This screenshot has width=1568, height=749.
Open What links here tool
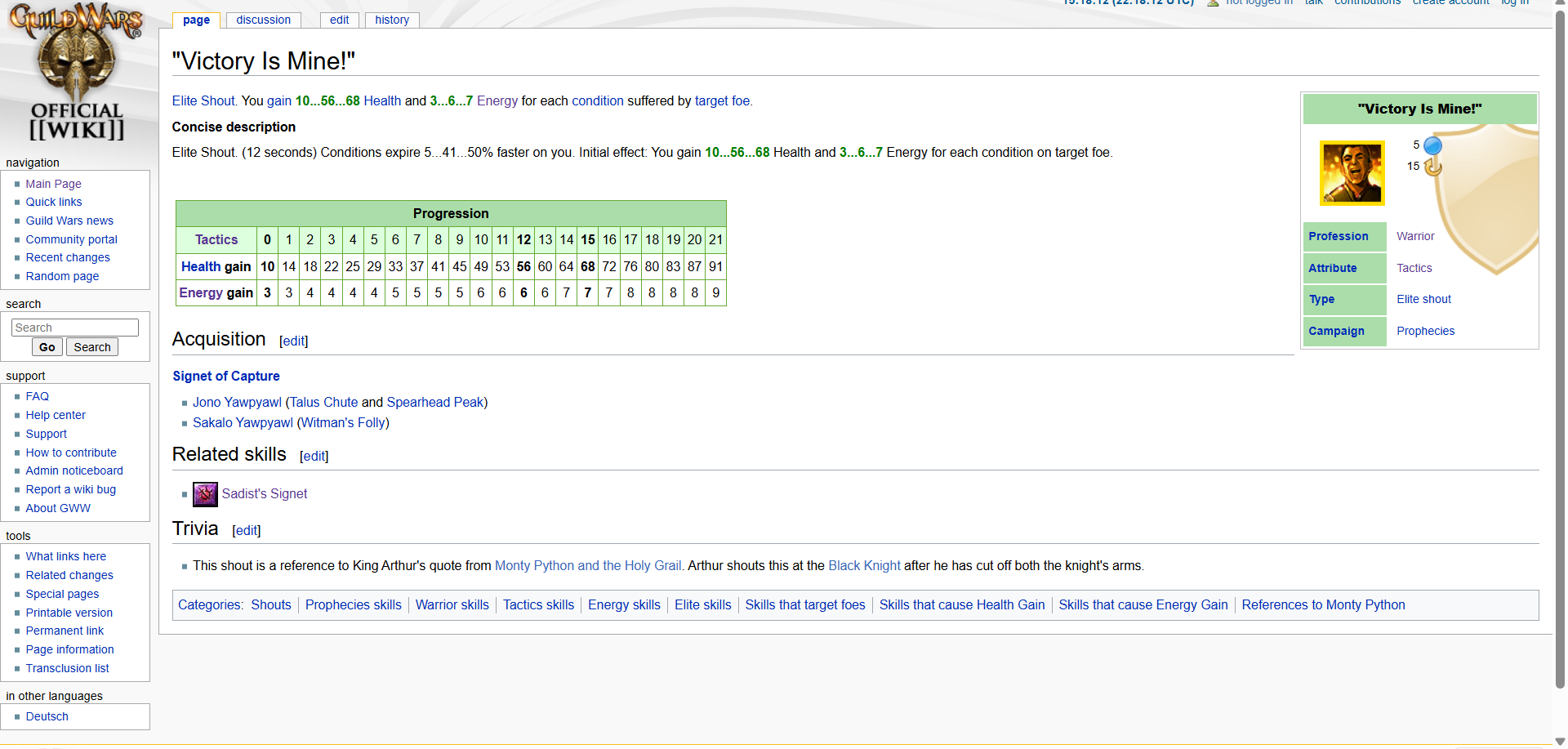pyautogui.click(x=66, y=556)
